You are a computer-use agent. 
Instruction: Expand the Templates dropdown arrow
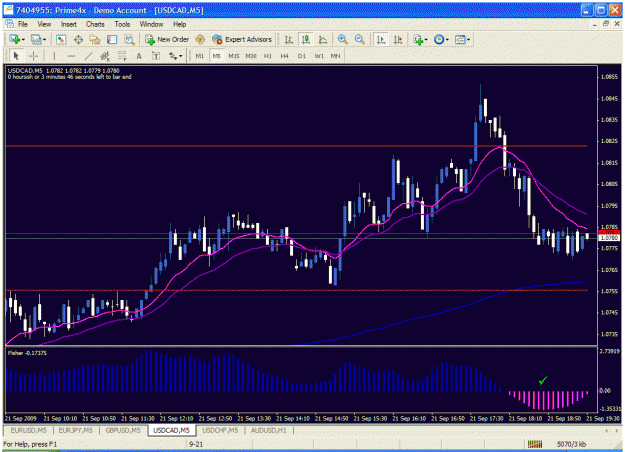coord(468,39)
